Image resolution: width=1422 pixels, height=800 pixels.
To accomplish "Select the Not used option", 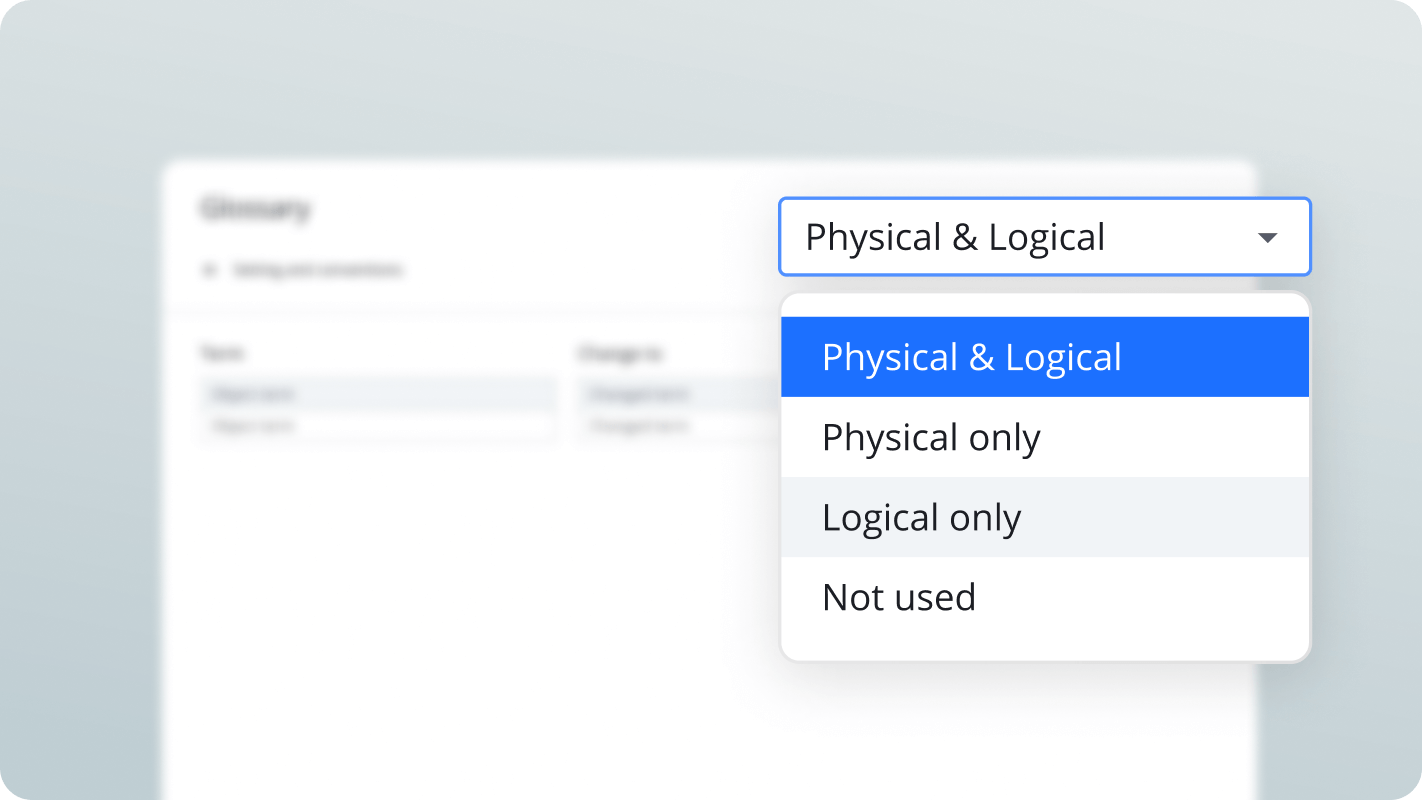I will [x=1044, y=597].
